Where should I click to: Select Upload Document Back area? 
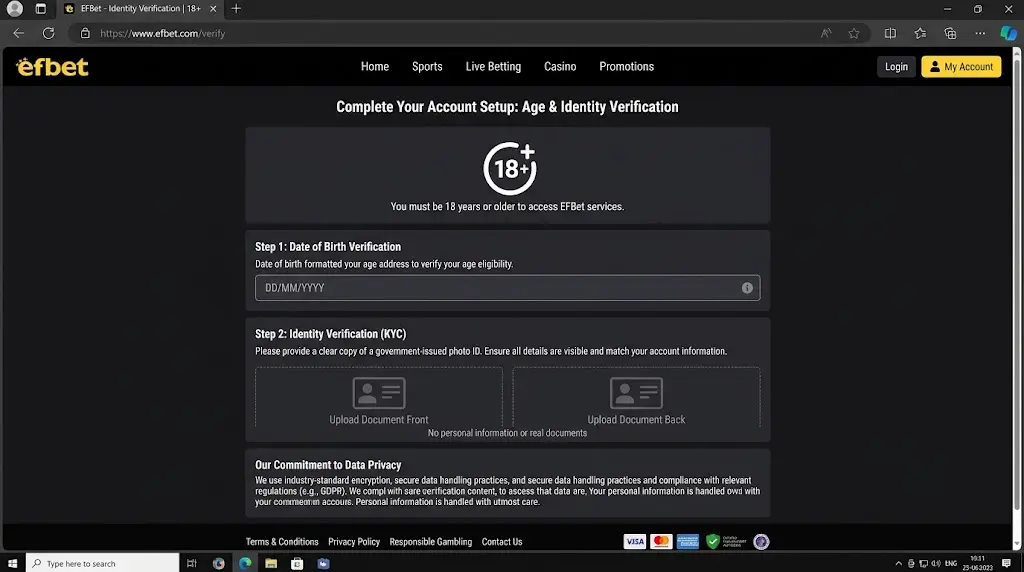pos(636,398)
